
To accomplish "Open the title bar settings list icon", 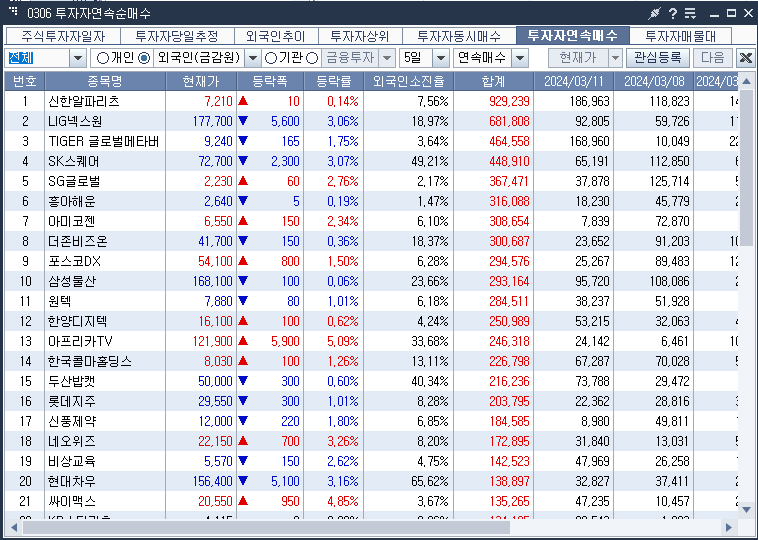I will click(690, 14).
